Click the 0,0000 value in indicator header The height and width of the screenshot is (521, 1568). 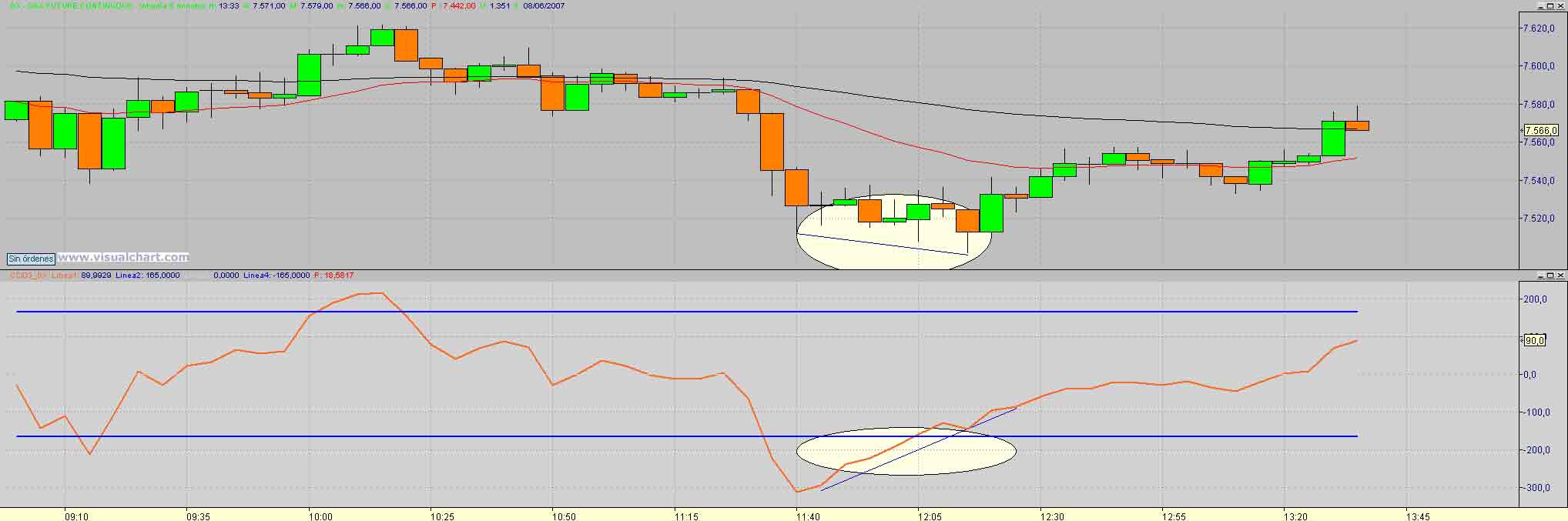click(x=226, y=275)
